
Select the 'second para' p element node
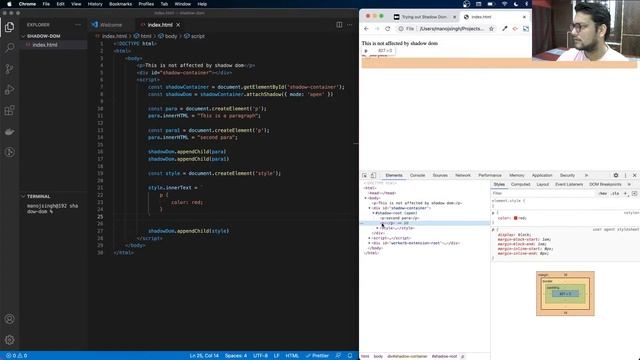400,218
